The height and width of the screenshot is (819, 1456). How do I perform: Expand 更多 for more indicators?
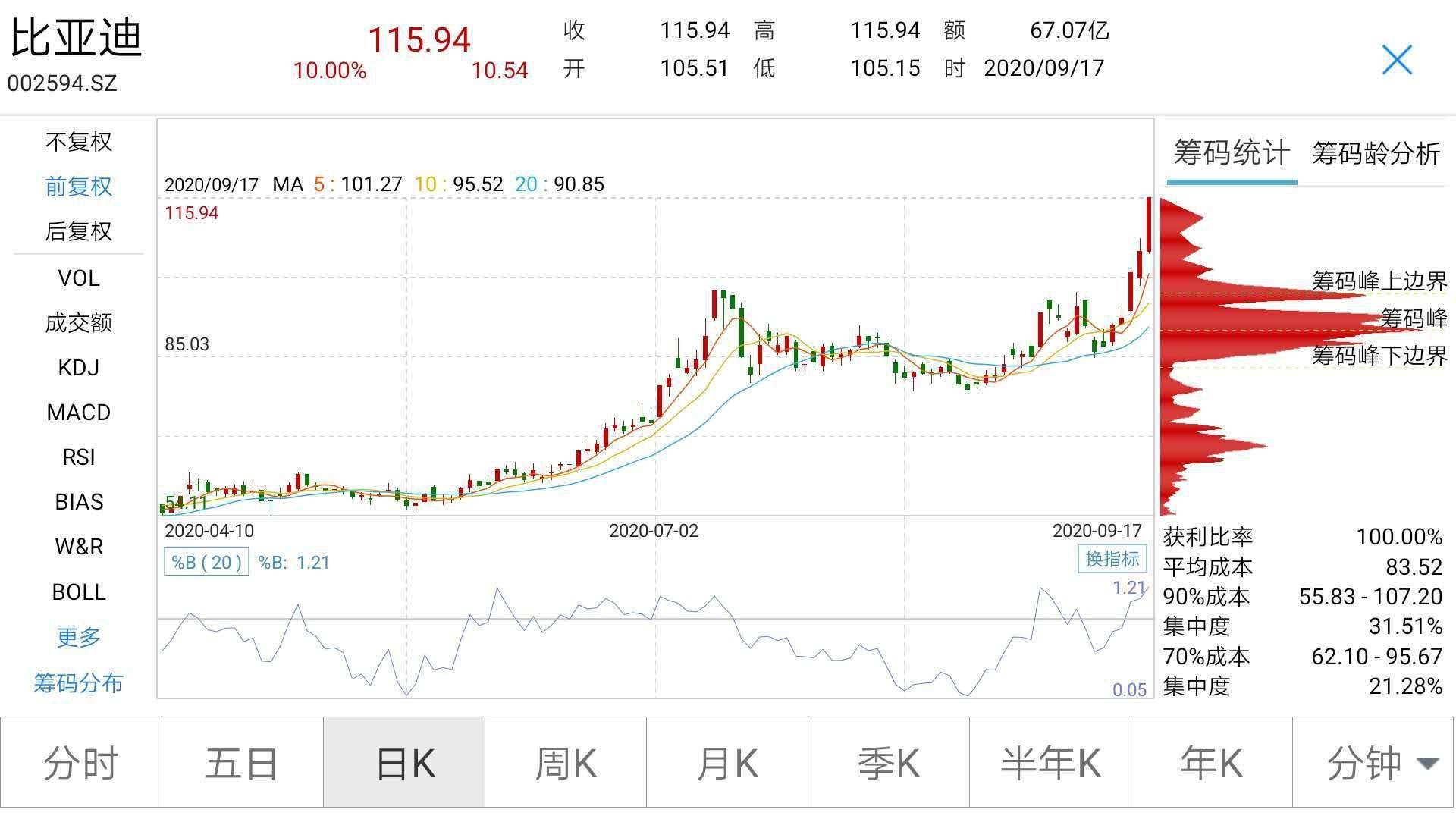pyautogui.click(x=78, y=637)
